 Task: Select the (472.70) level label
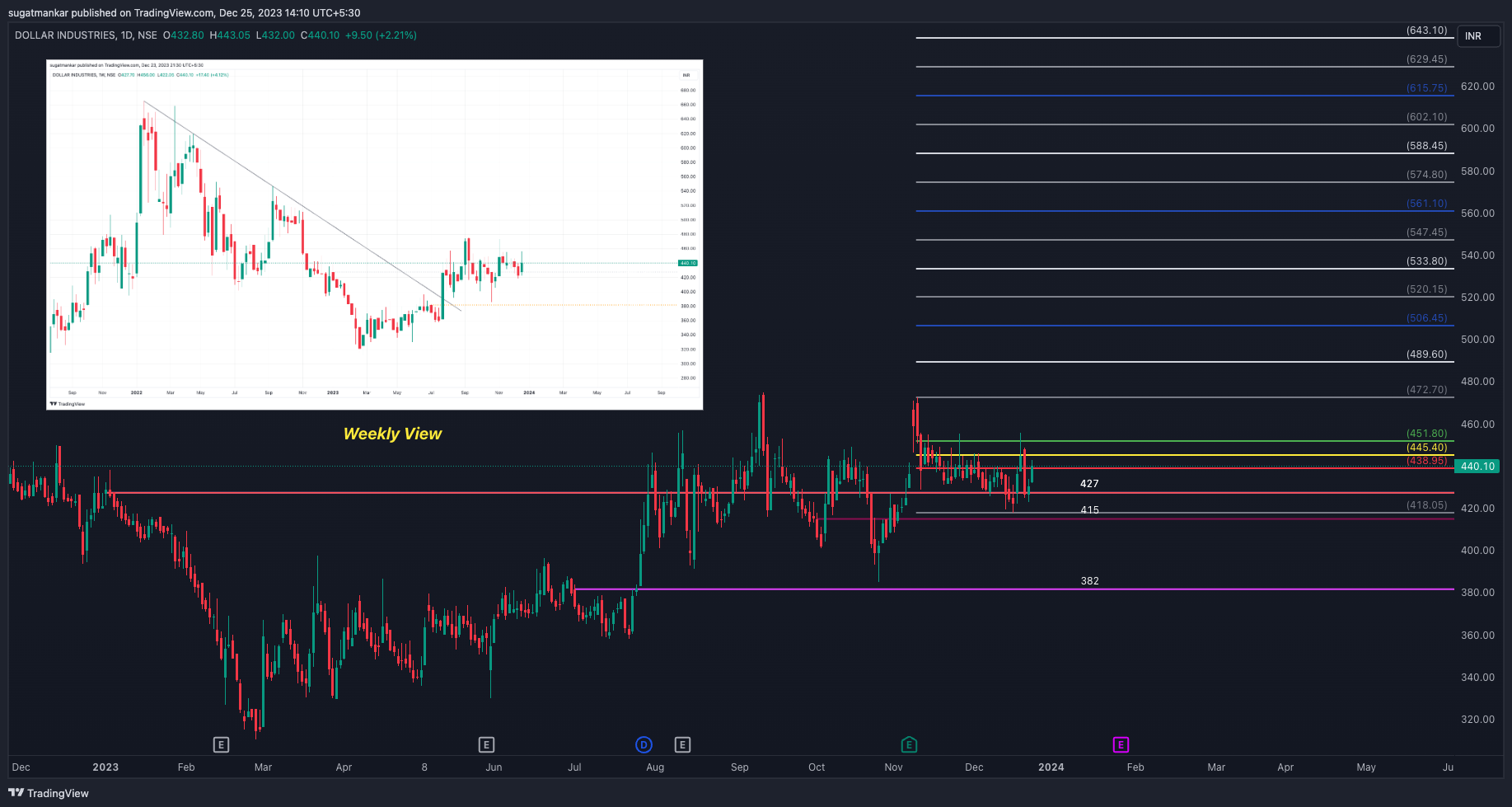(1427, 390)
